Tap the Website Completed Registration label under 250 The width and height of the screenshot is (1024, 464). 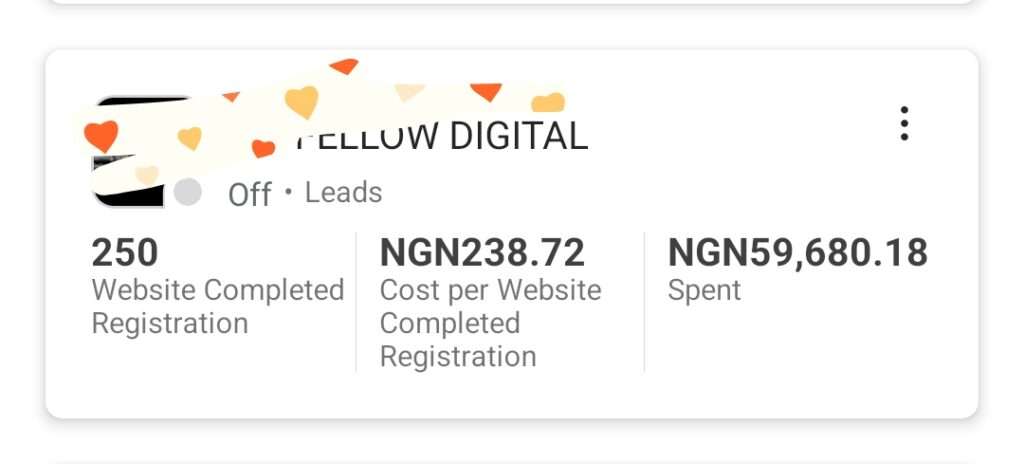[x=217, y=307]
